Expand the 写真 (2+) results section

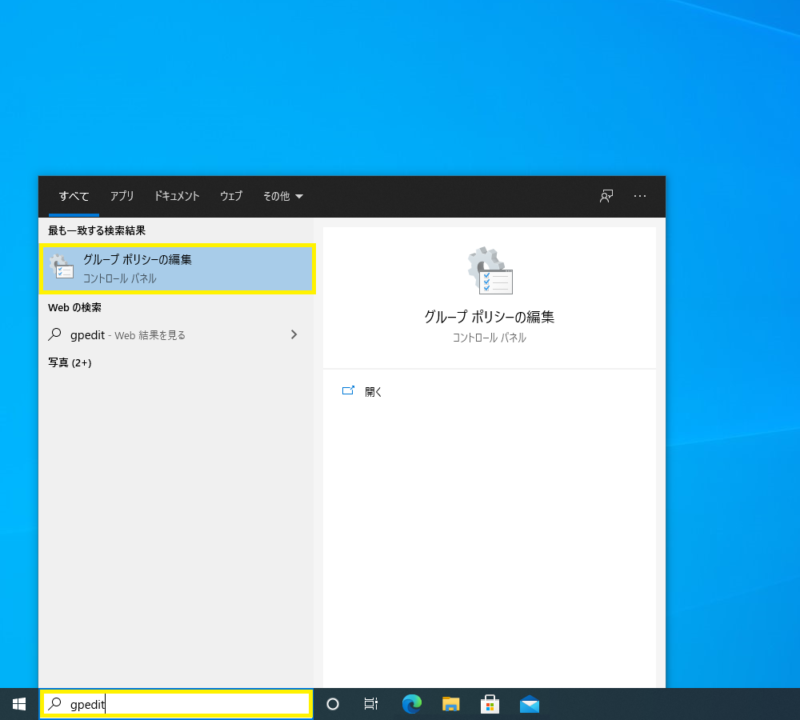70,363
